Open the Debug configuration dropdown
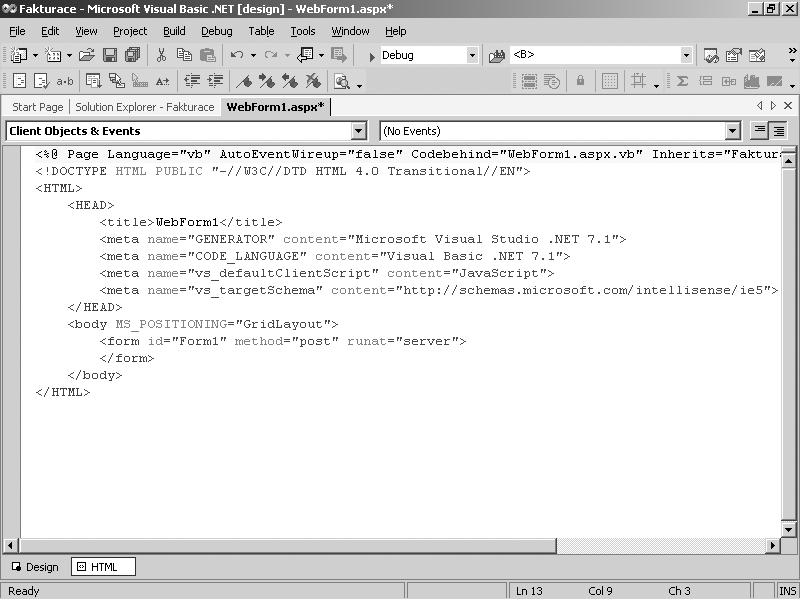800x600 pixels. tap(472, 55)
